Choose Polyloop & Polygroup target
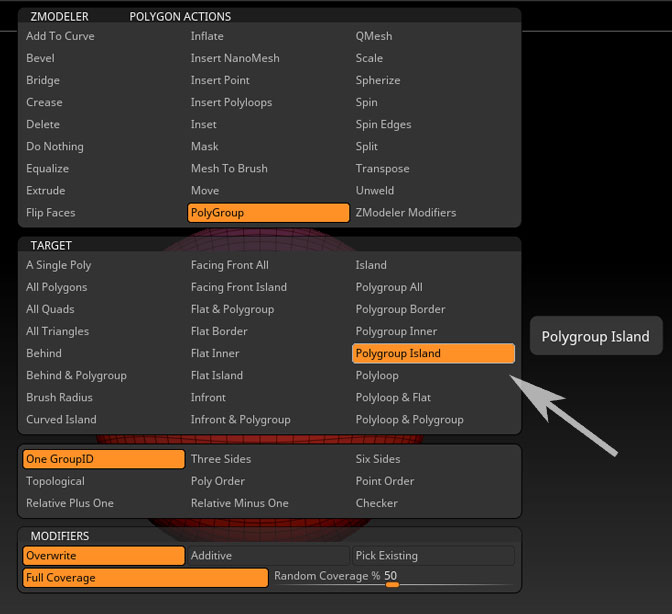 pos(409,419)
